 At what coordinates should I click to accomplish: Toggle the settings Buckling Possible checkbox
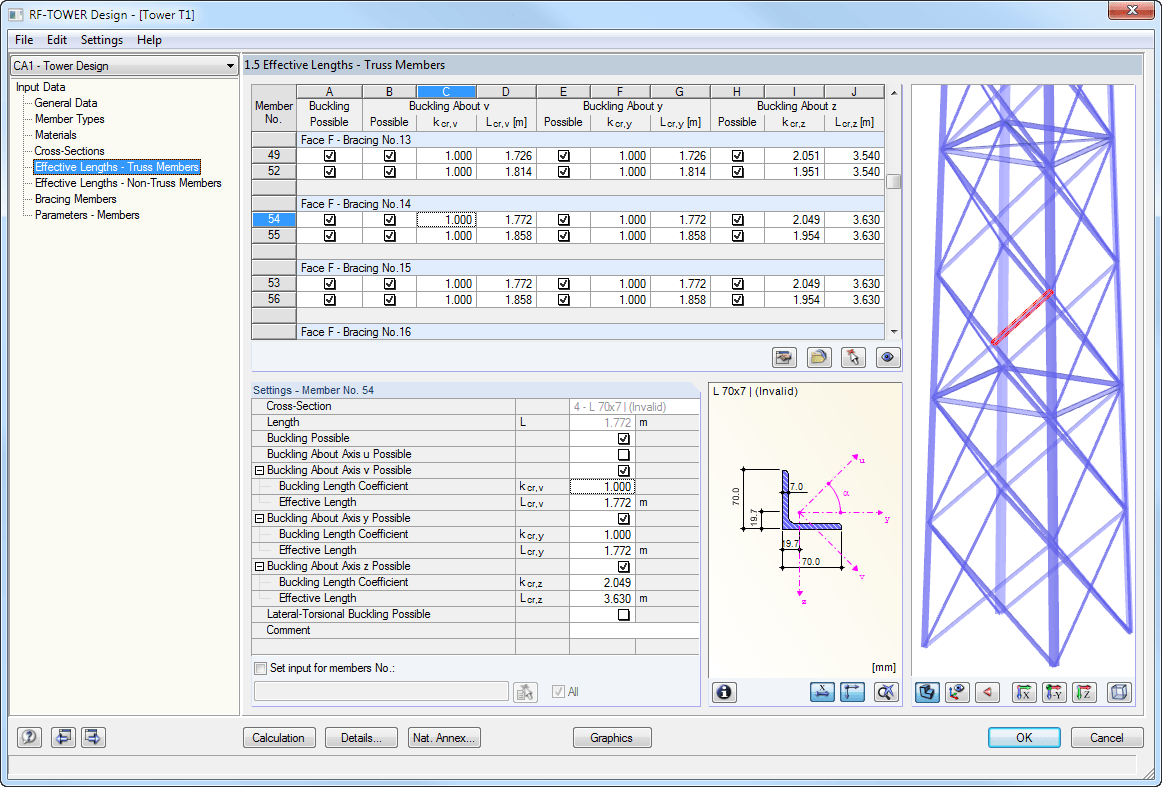(624, 439)
